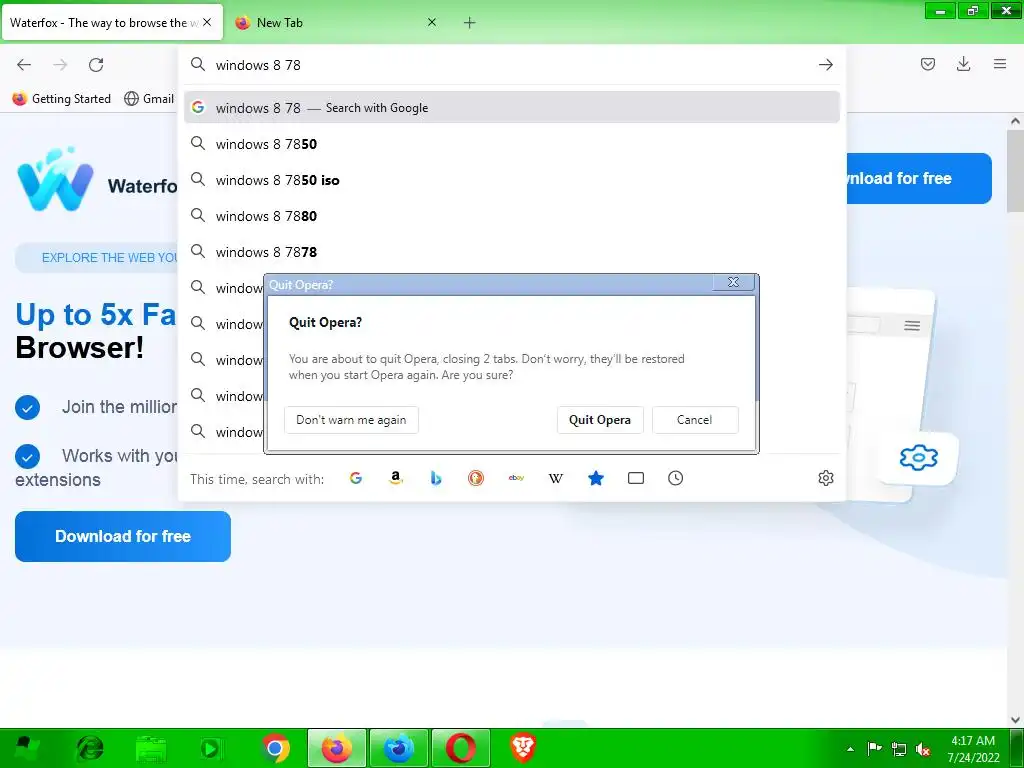Search this time with Bing
Viewport: 1024px width, 768px height.
coord(436,478)
